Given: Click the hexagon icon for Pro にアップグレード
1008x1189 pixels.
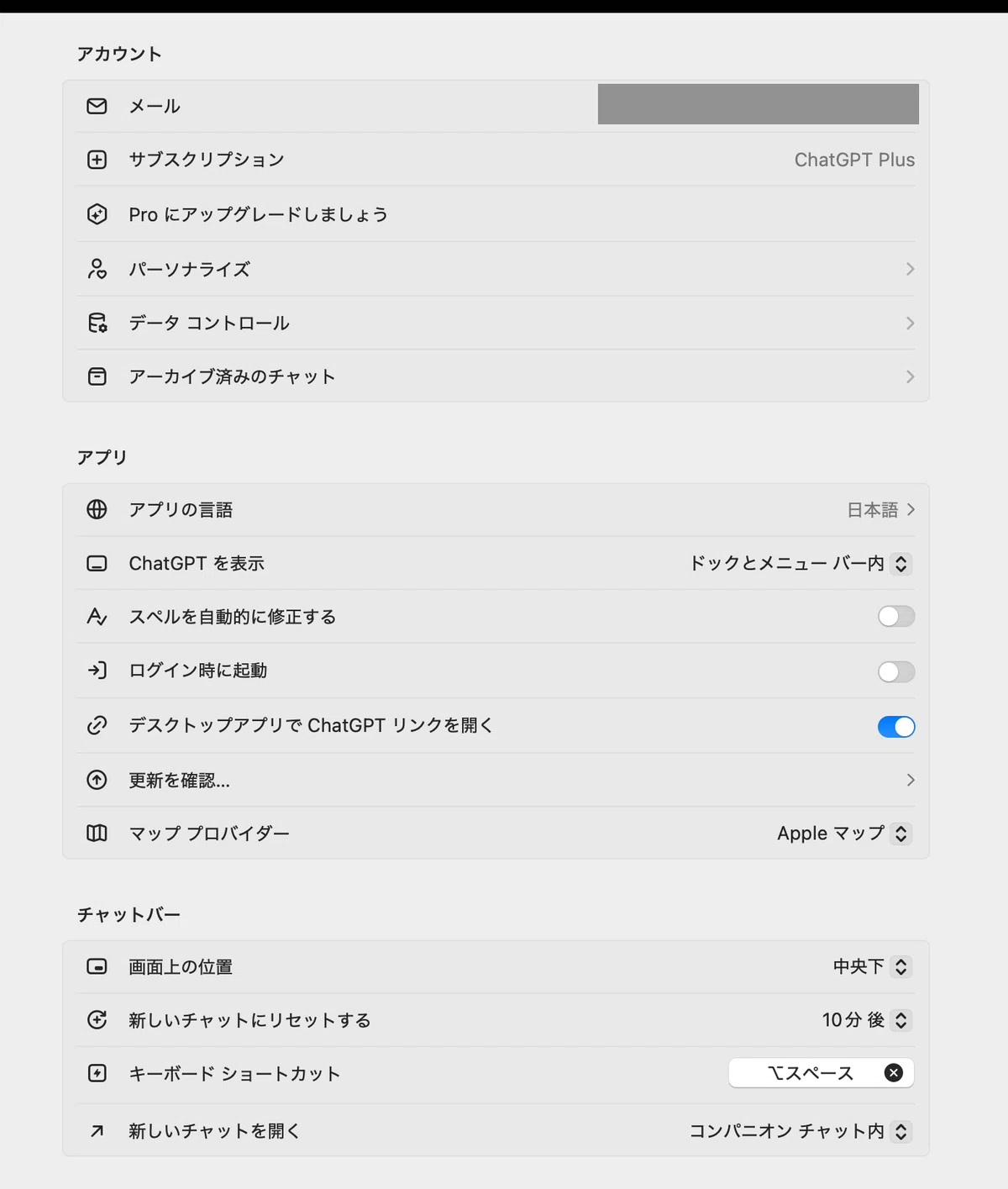Looking at the screenshot, I should pyautogui.click(x=97, y=214).
